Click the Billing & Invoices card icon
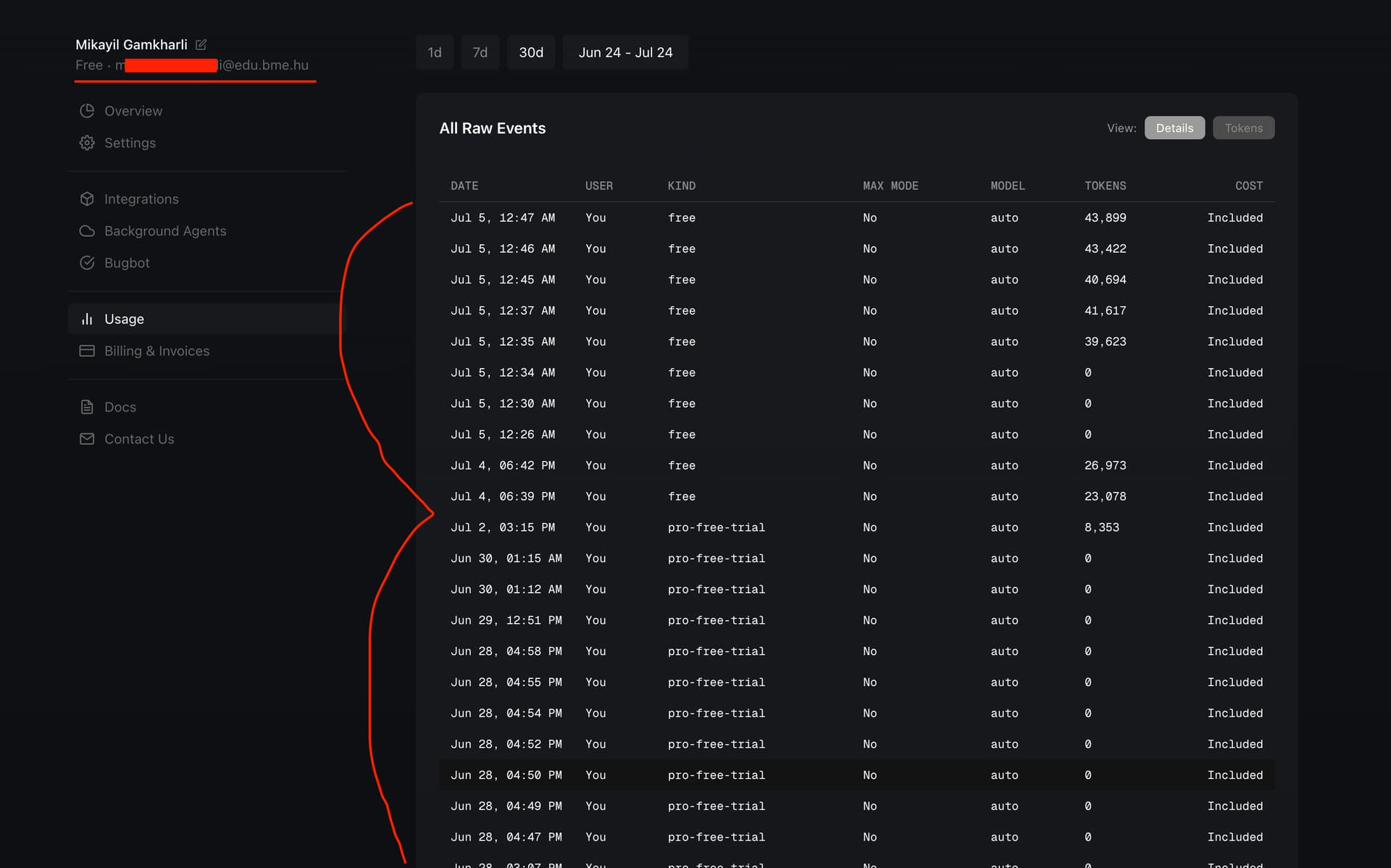 pos(87,351)
